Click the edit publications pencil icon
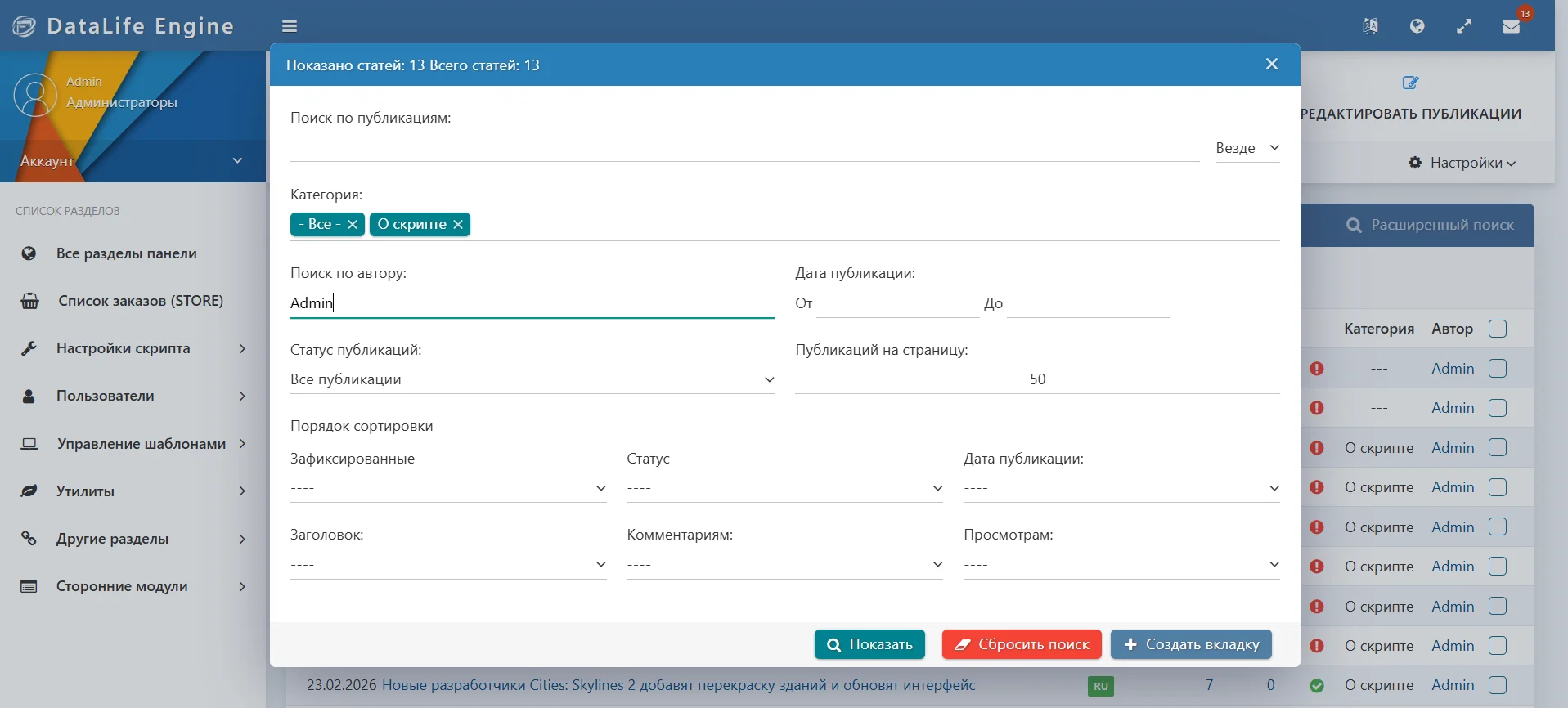Screen dimensions: 1568x708 pyautogui.click(x=1411, y=83)
